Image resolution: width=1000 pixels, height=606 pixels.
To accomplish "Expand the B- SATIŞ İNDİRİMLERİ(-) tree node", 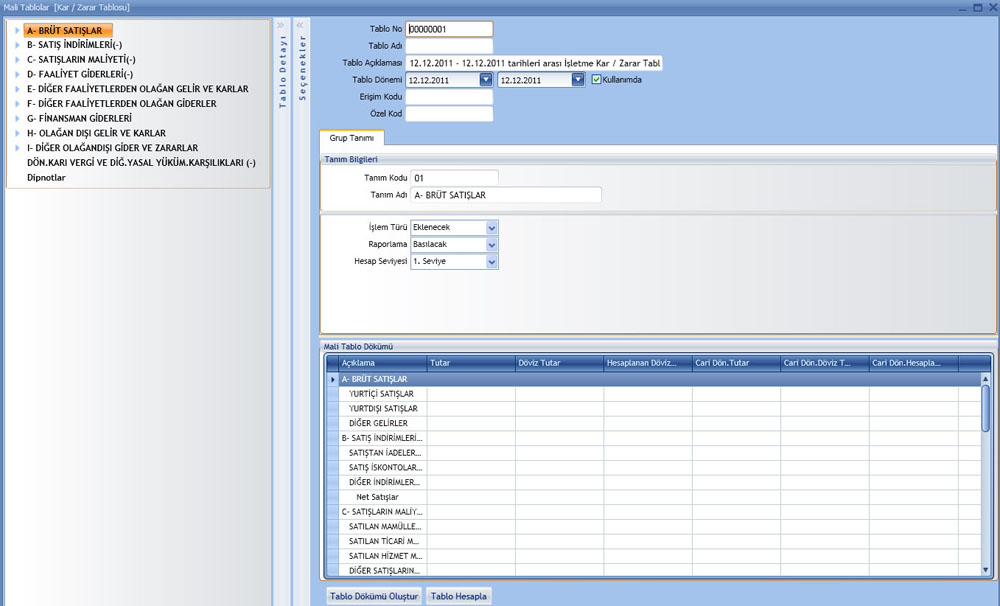I will tap(17, 45).
